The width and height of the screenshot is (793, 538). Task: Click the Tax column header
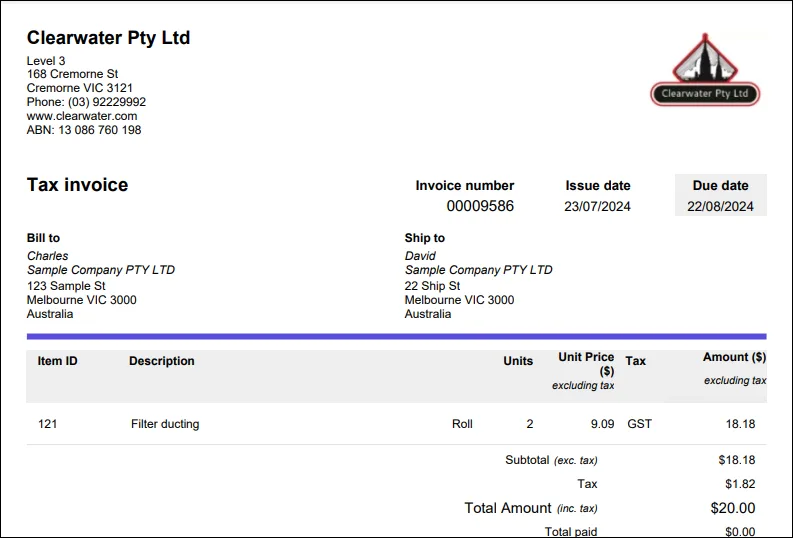click(636, 361)
